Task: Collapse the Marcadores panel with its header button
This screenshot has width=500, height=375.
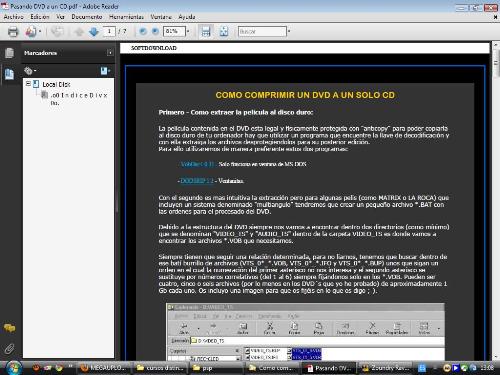Action: click(x=110, y=53)
